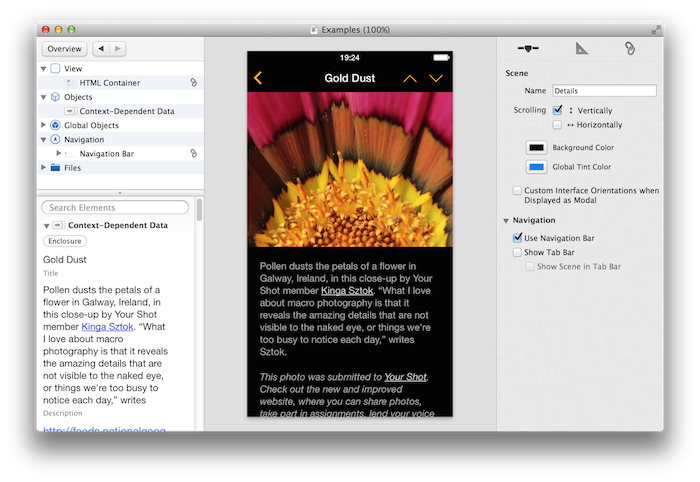Click the down arrow in navigation bar

click(x=436, y=78)
